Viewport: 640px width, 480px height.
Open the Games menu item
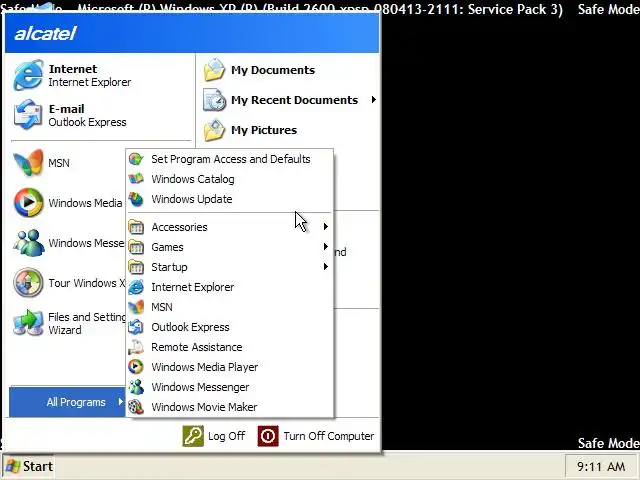[x=230, y=247]
